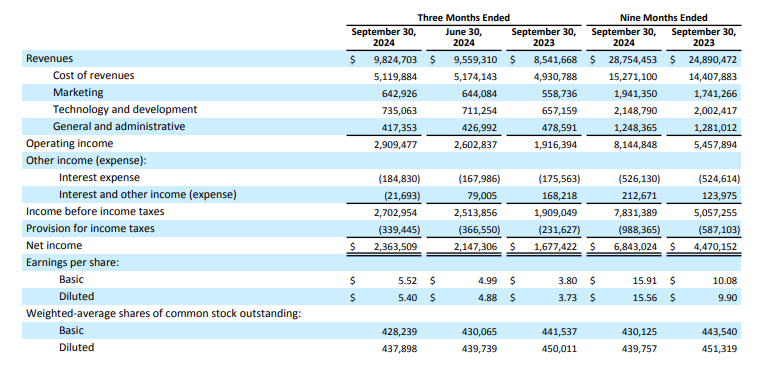The image size is (771, 366).
Task: Click G&A value 1,248,365
Action: tap(635, 128)
